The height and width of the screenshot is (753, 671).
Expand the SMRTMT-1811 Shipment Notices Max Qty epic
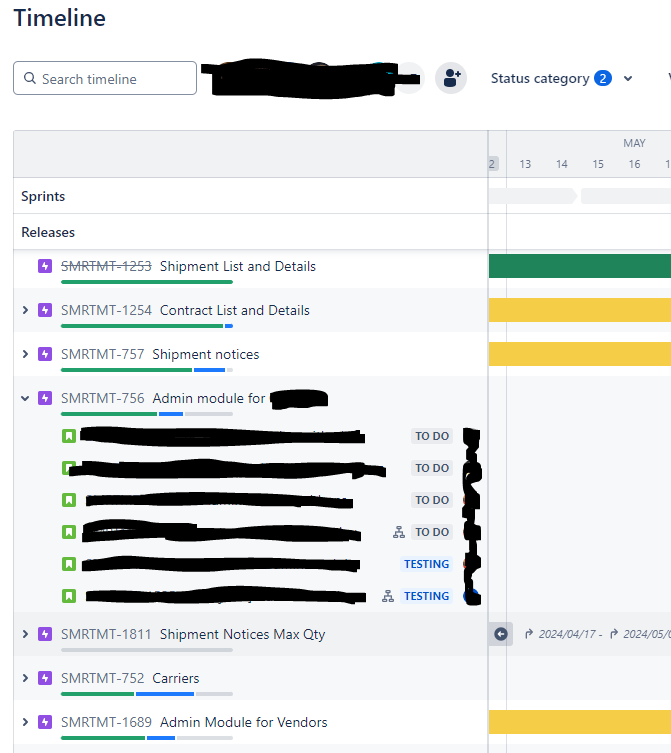click(x=25, y=634)
